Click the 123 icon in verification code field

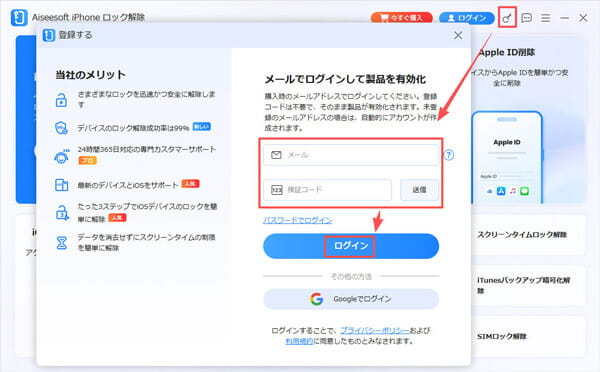pos(277,189)
